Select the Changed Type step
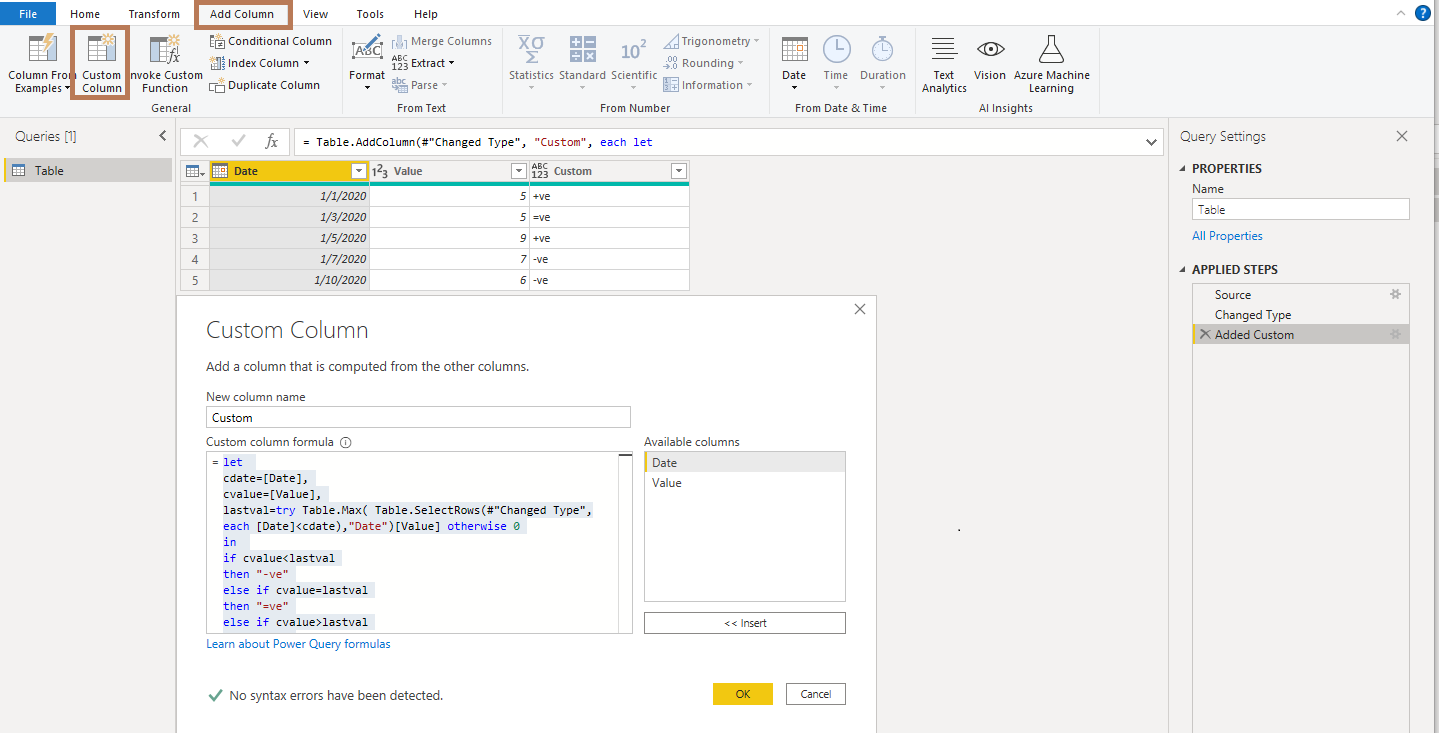 [1300, 314]
